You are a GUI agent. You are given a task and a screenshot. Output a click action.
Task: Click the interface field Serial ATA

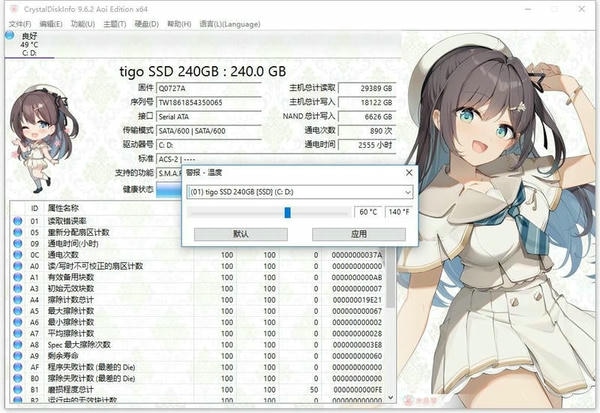click(209, 117)
